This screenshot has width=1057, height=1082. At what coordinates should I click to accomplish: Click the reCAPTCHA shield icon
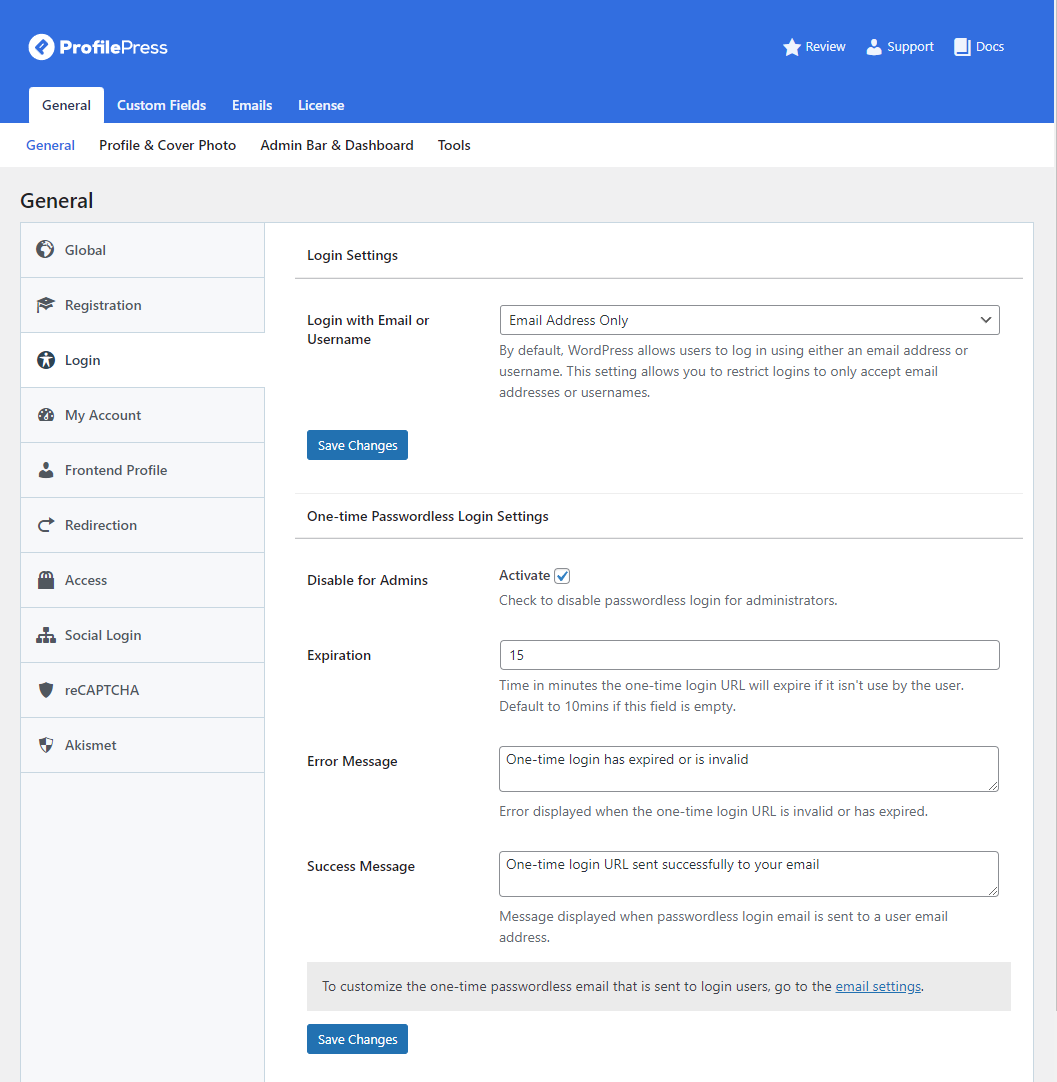[45, 690]
